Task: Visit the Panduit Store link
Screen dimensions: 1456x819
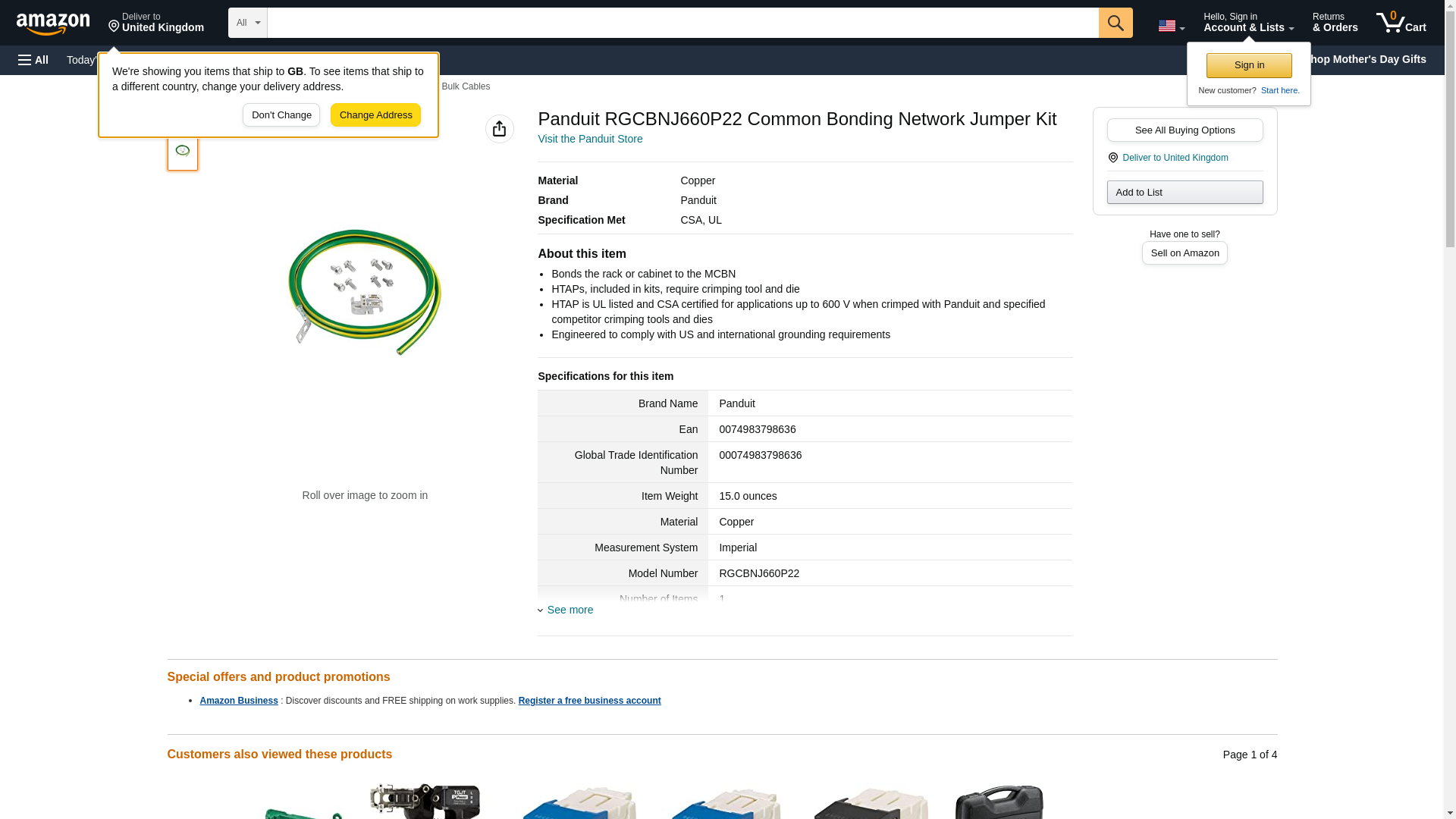Action: [590, 139]
